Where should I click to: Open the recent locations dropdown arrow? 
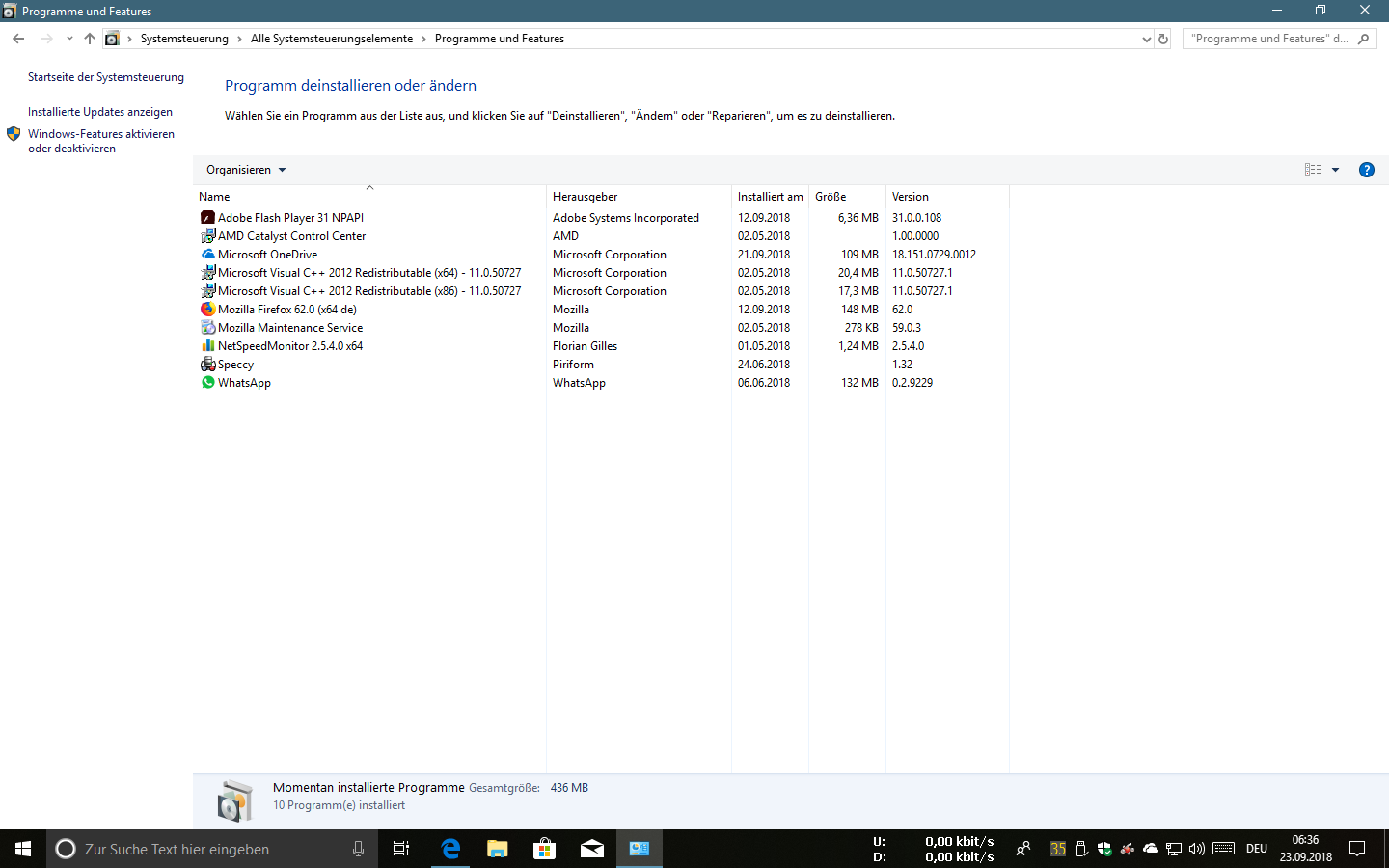pos(69,39)
